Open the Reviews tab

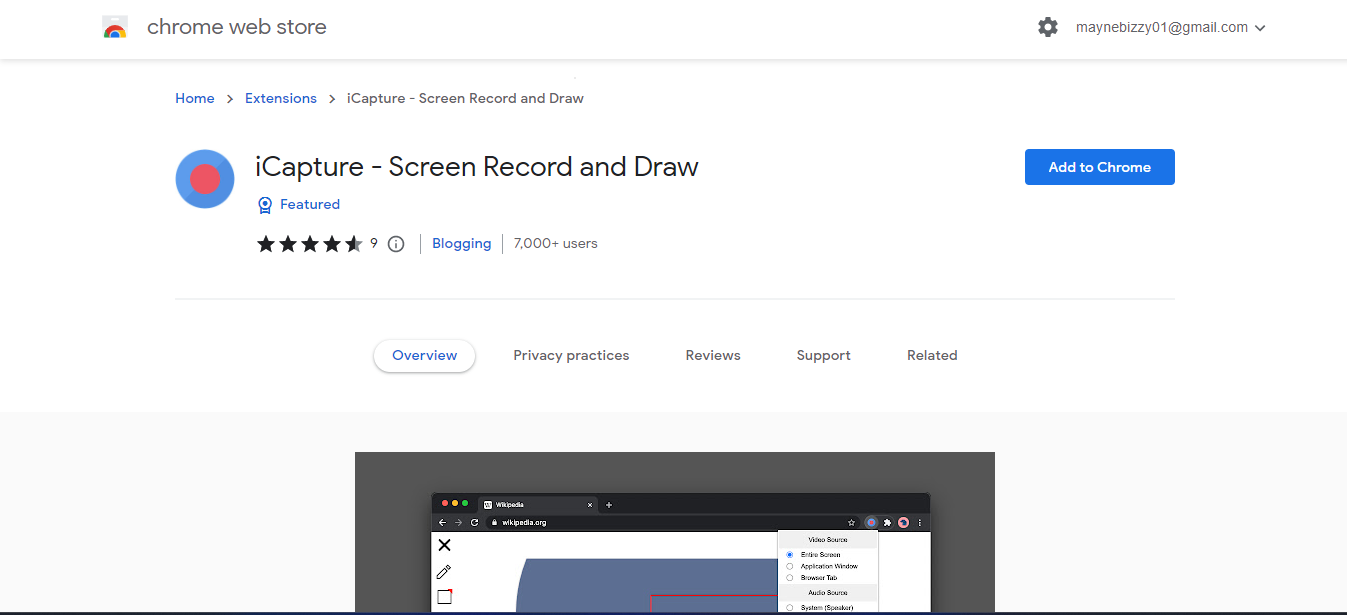pyautogui.click(x=713, y=355)
